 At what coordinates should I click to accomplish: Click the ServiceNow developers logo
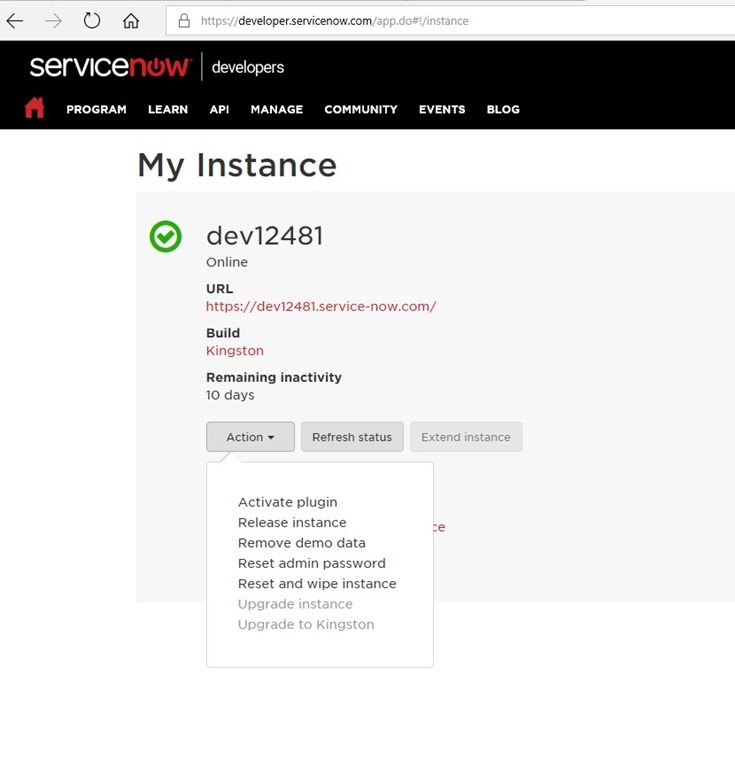pos(157,67)
